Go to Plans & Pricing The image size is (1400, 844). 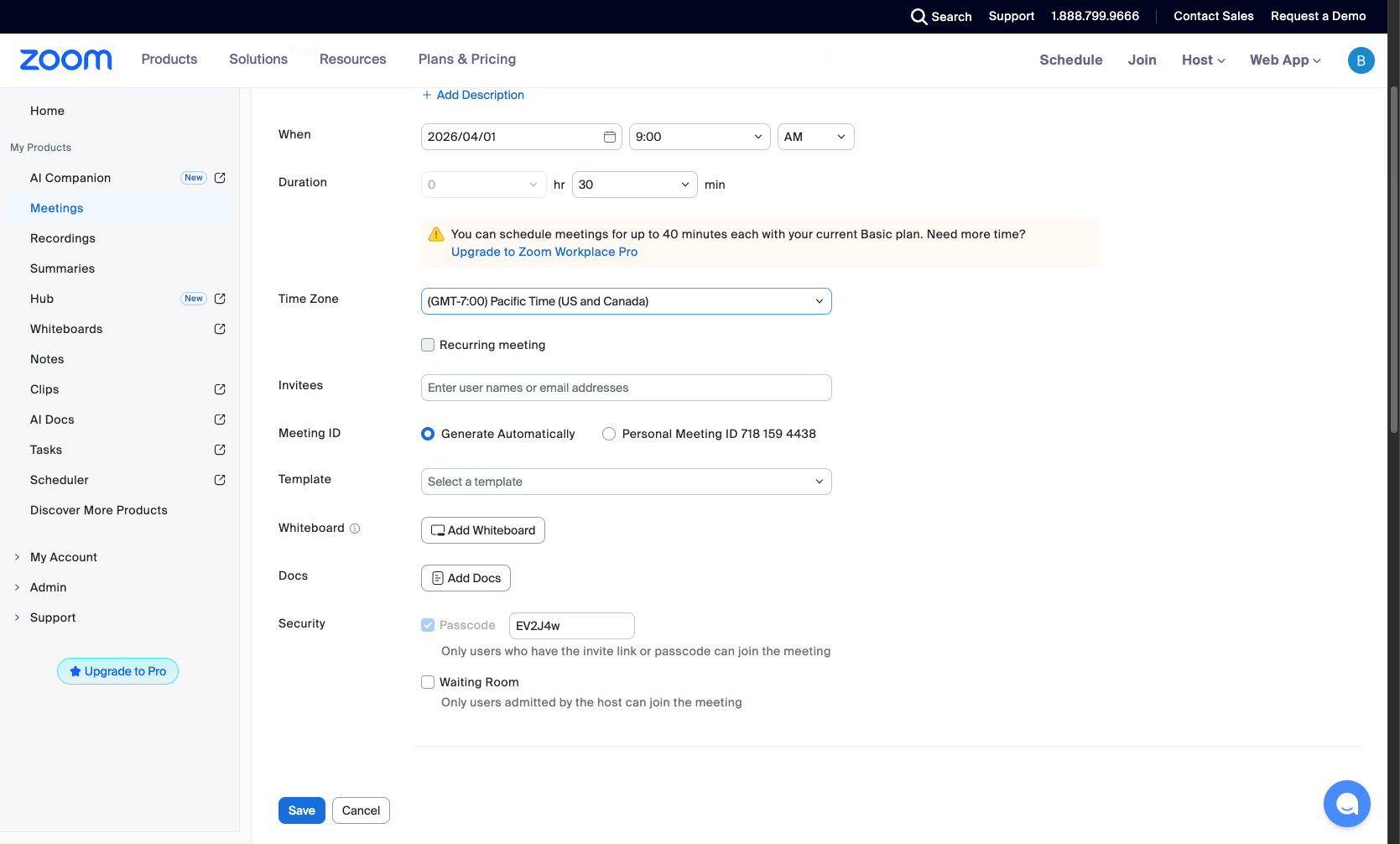[467, 60]
